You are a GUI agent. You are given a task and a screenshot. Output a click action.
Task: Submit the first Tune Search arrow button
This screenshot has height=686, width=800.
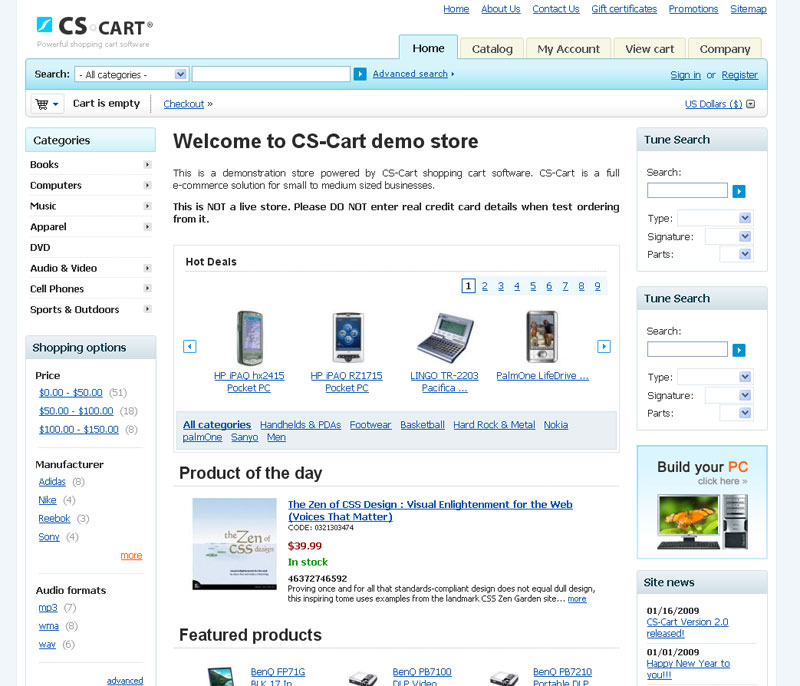(739, 191)
